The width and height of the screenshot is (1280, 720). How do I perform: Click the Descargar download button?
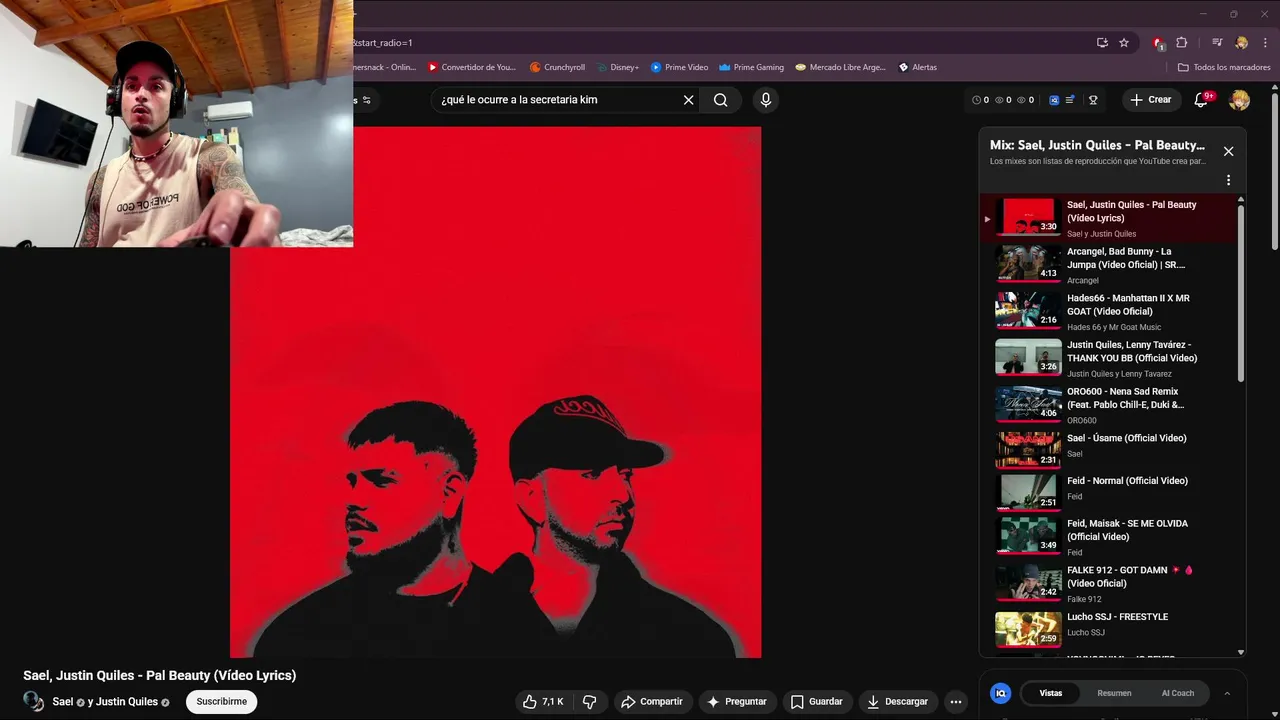pyautogui.click(x=898, y=702)
